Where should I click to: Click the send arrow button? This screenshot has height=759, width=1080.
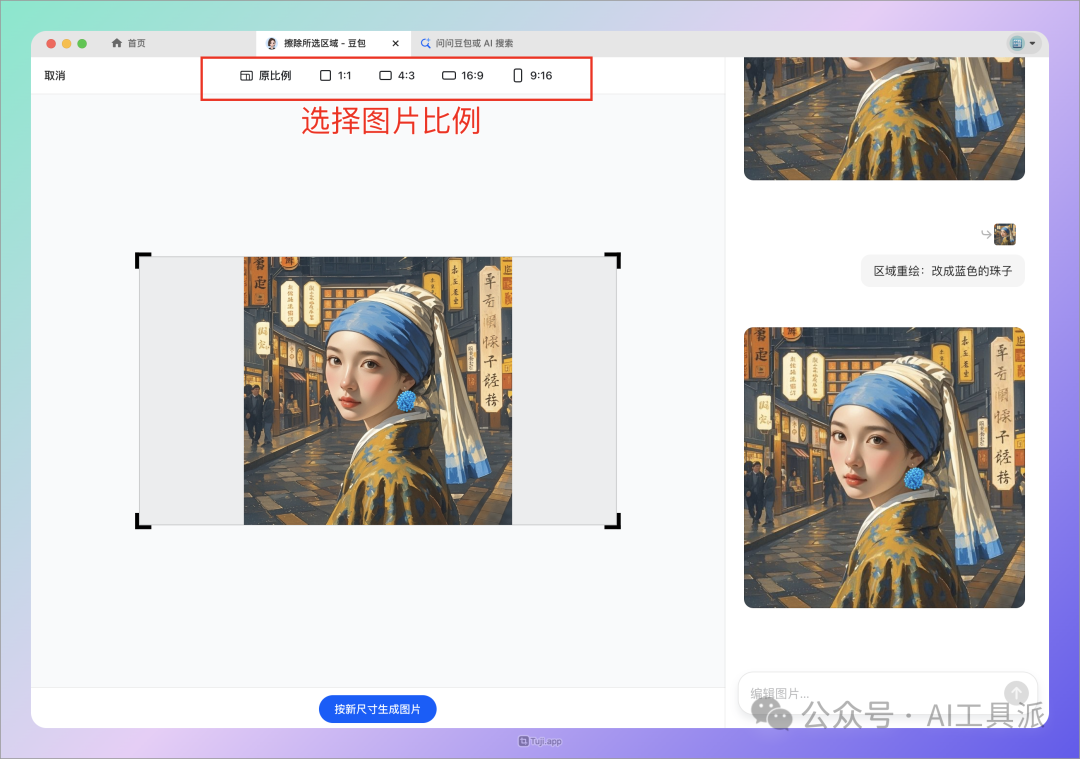(1016, 693)
